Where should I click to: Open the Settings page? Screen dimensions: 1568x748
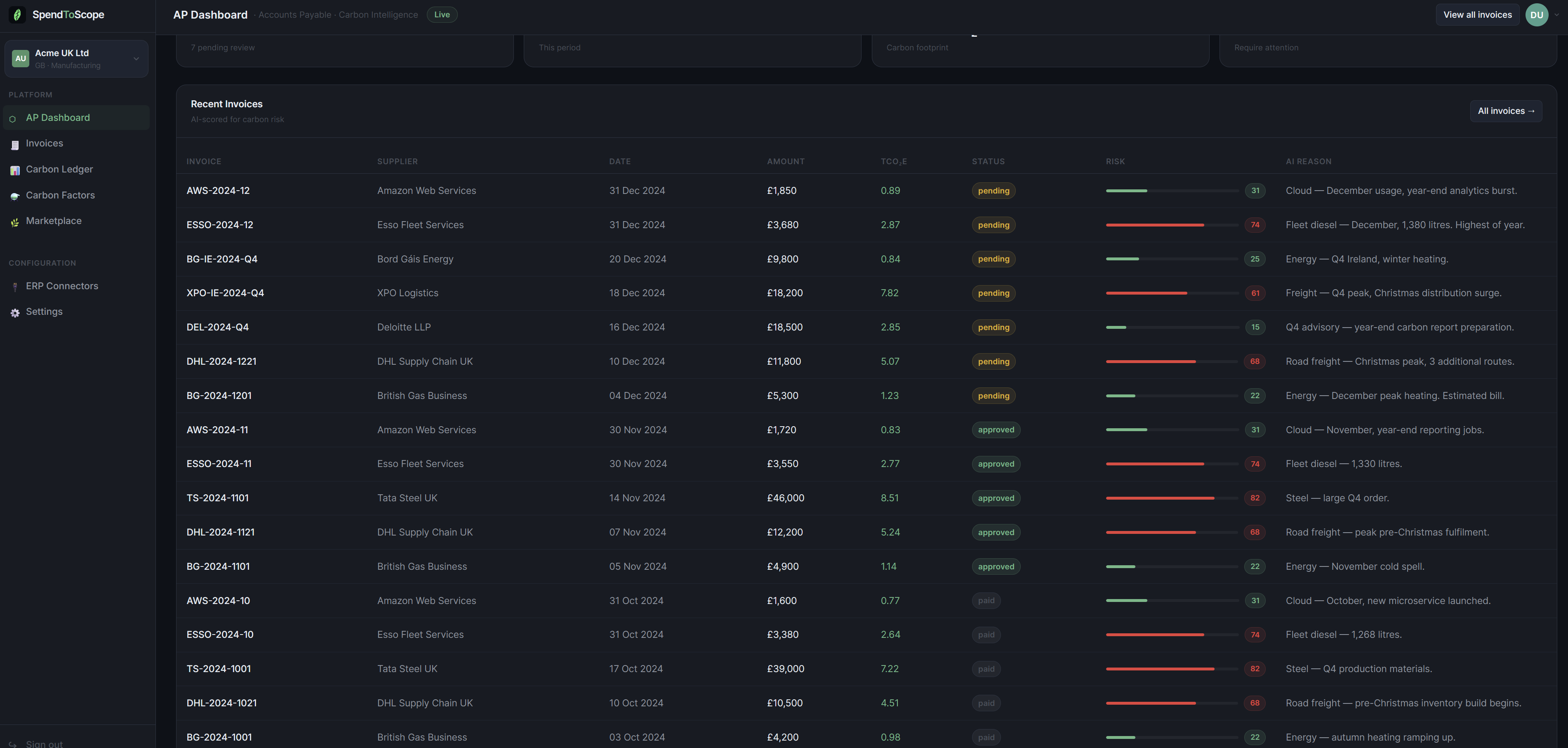tap(76, 311)
